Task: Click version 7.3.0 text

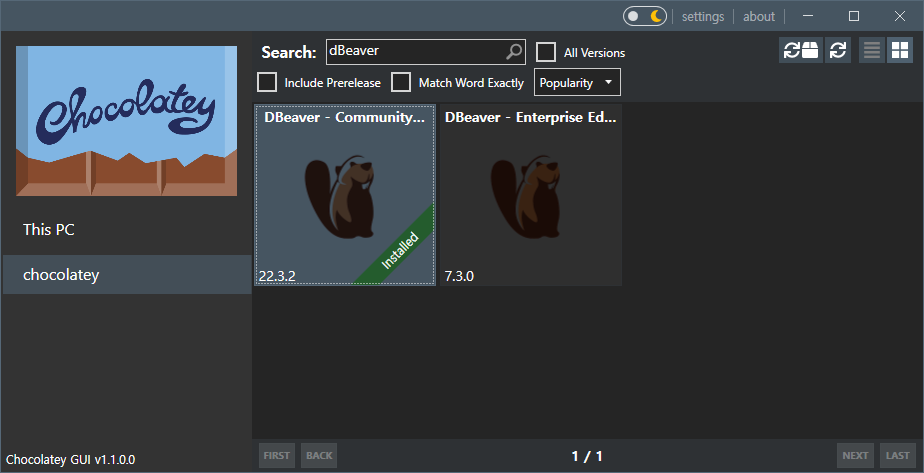Action: pos(459,276)
